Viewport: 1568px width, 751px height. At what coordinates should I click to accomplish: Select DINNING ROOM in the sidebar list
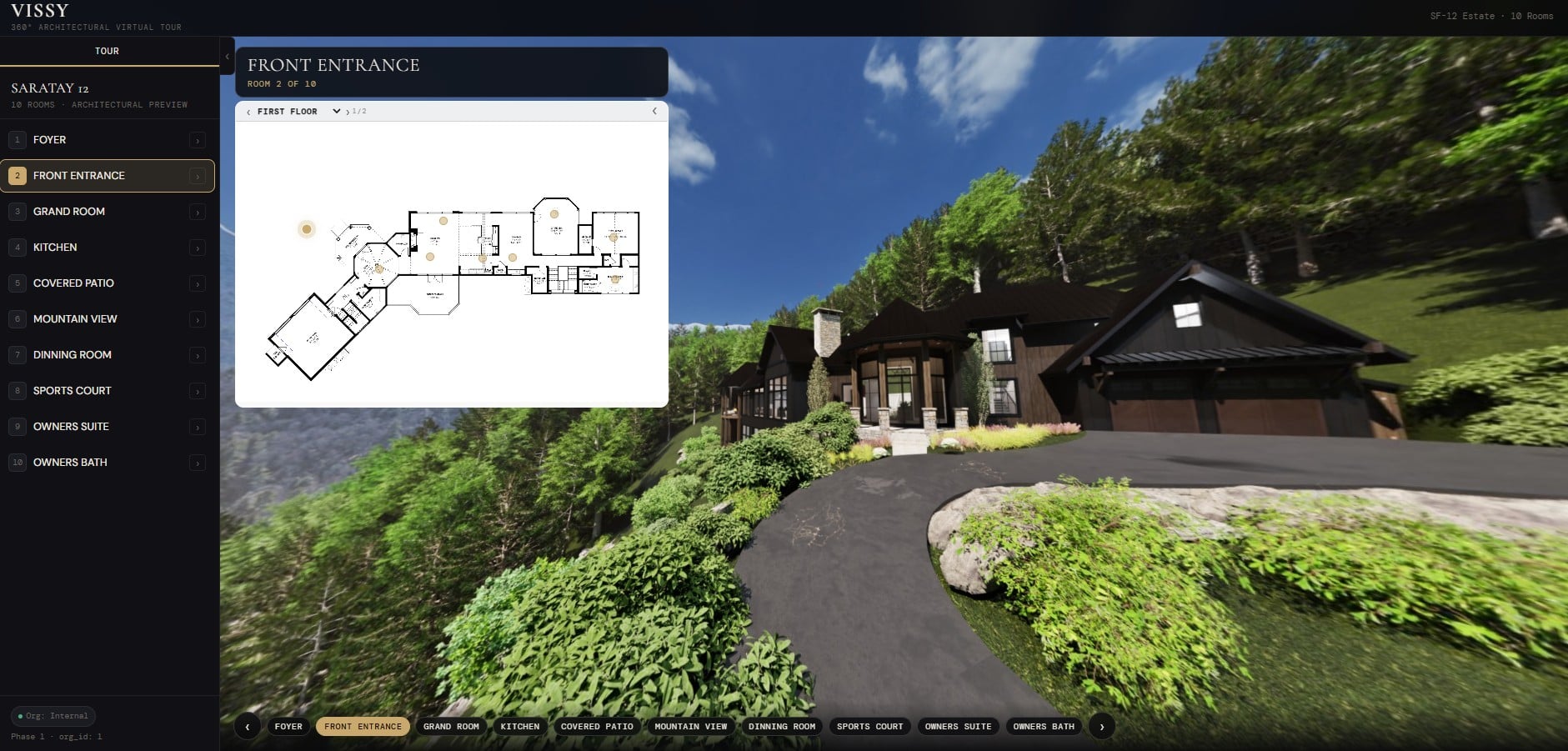point(108,355)
